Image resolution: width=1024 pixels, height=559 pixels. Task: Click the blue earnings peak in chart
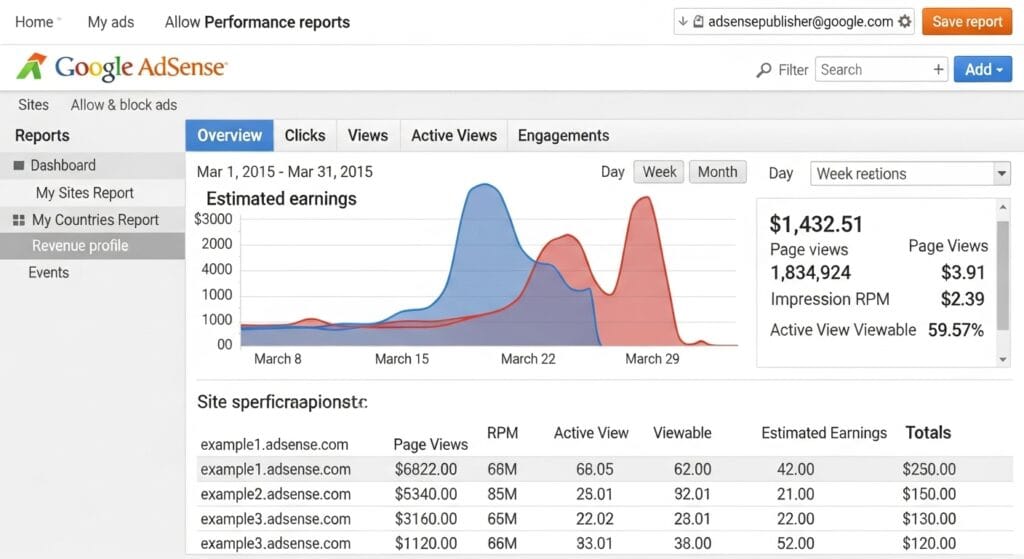pyautogui.click(x=485, y=187)
